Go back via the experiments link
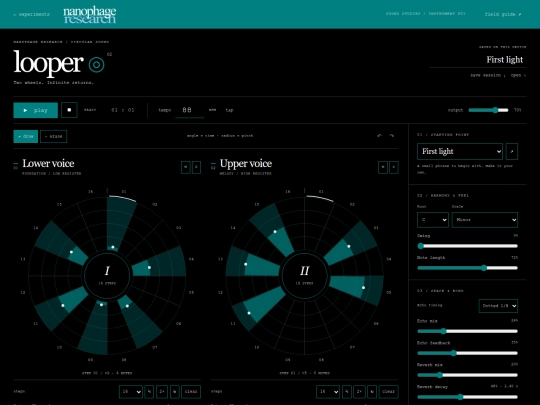 point(32,14)
